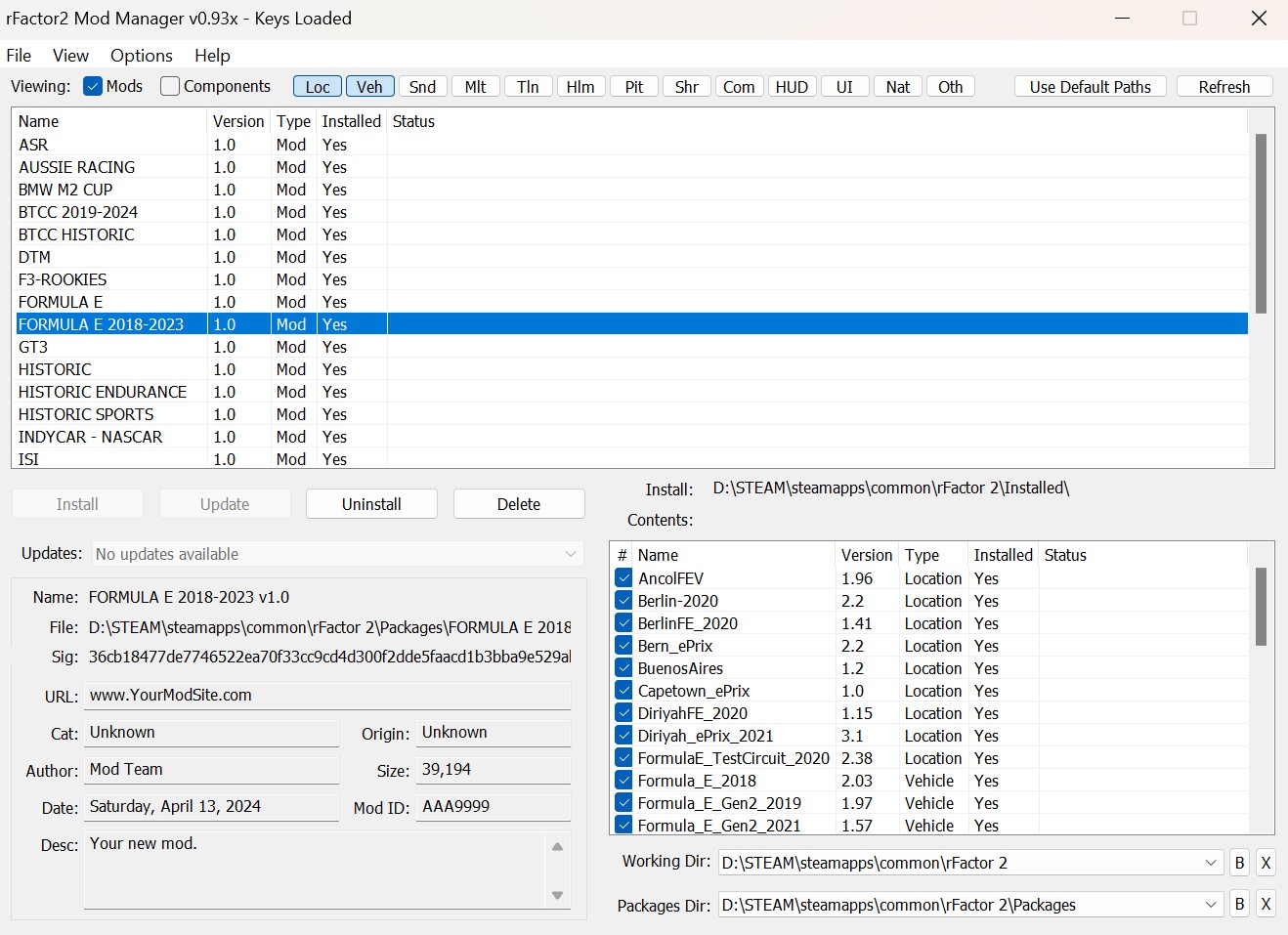Toggle the Pit filter button

click(634, 87)
